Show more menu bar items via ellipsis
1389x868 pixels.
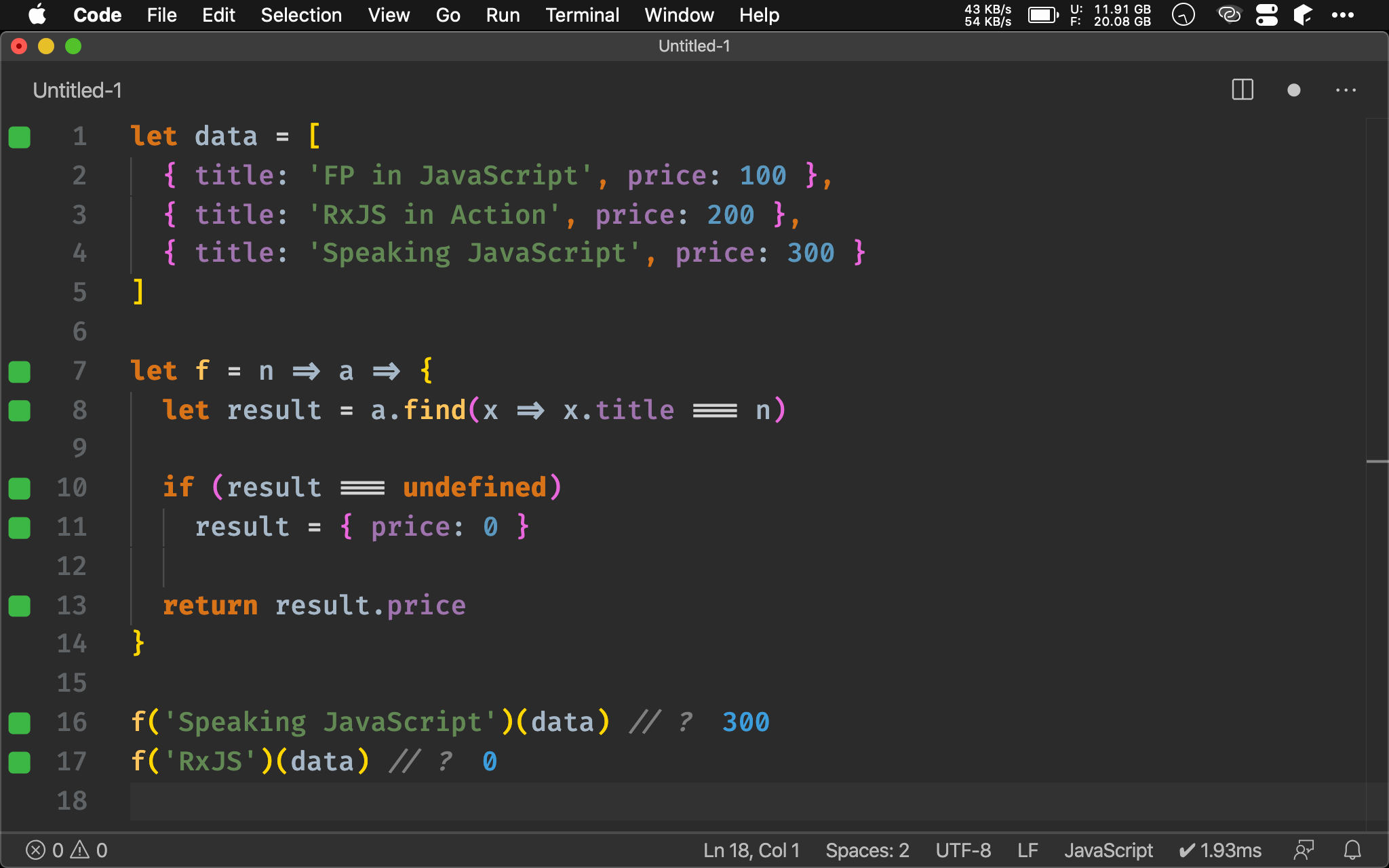[x=1343, y=15]
